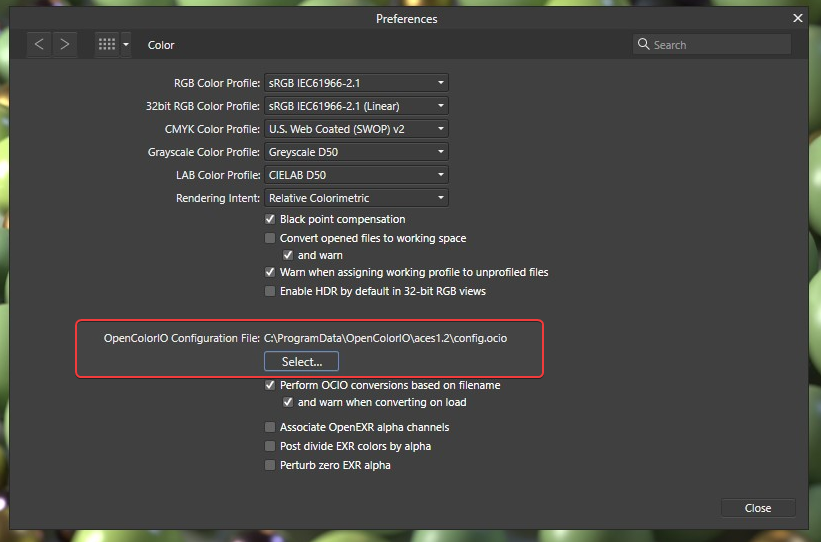Viewport: 821px width, 542px height.
Task: Click the 'LAB Color Profile:' label
Action: tap(218, 175)
